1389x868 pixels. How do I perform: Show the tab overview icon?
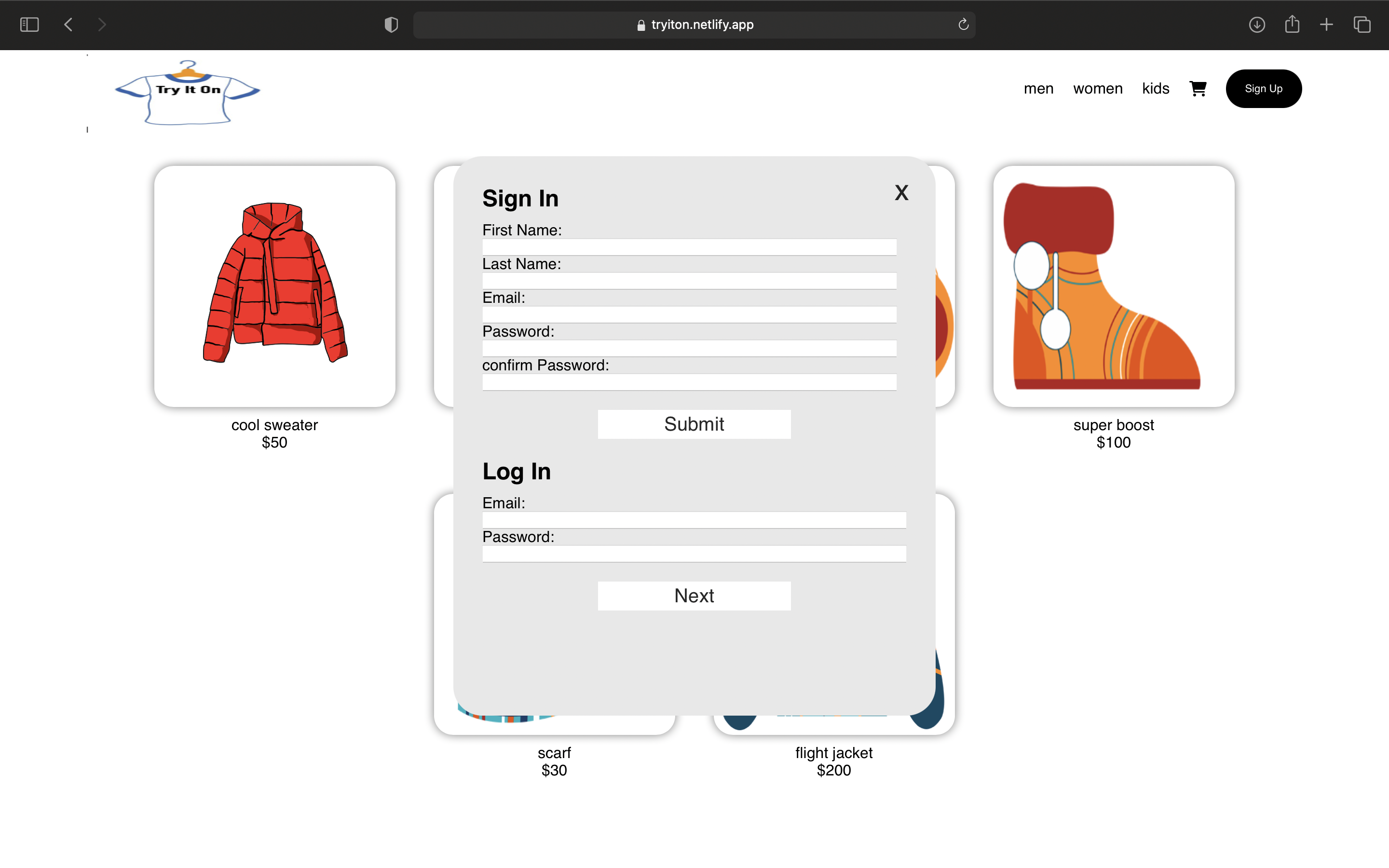1362,25
